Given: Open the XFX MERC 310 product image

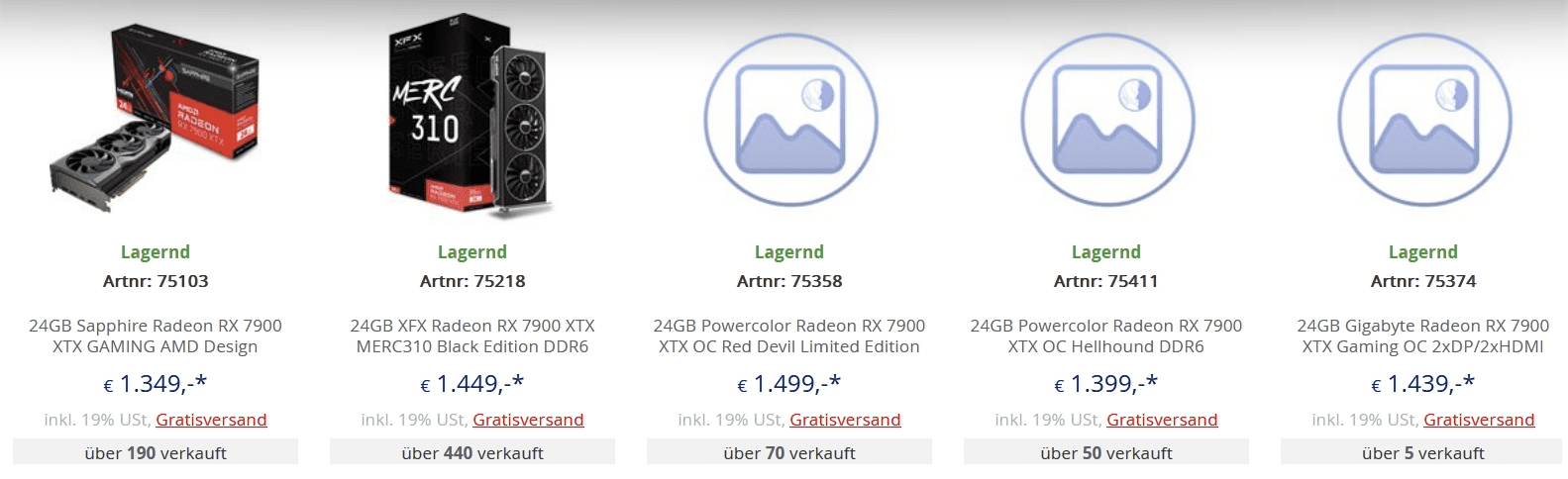Looking at the screenshot, I should 472,119.
